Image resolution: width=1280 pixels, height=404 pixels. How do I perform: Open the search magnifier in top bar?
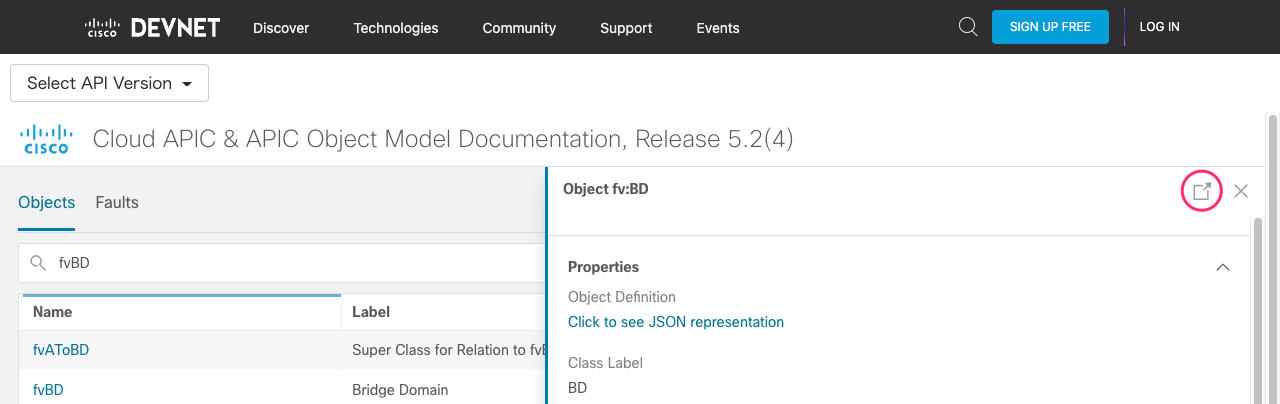(x=968, y=27)
